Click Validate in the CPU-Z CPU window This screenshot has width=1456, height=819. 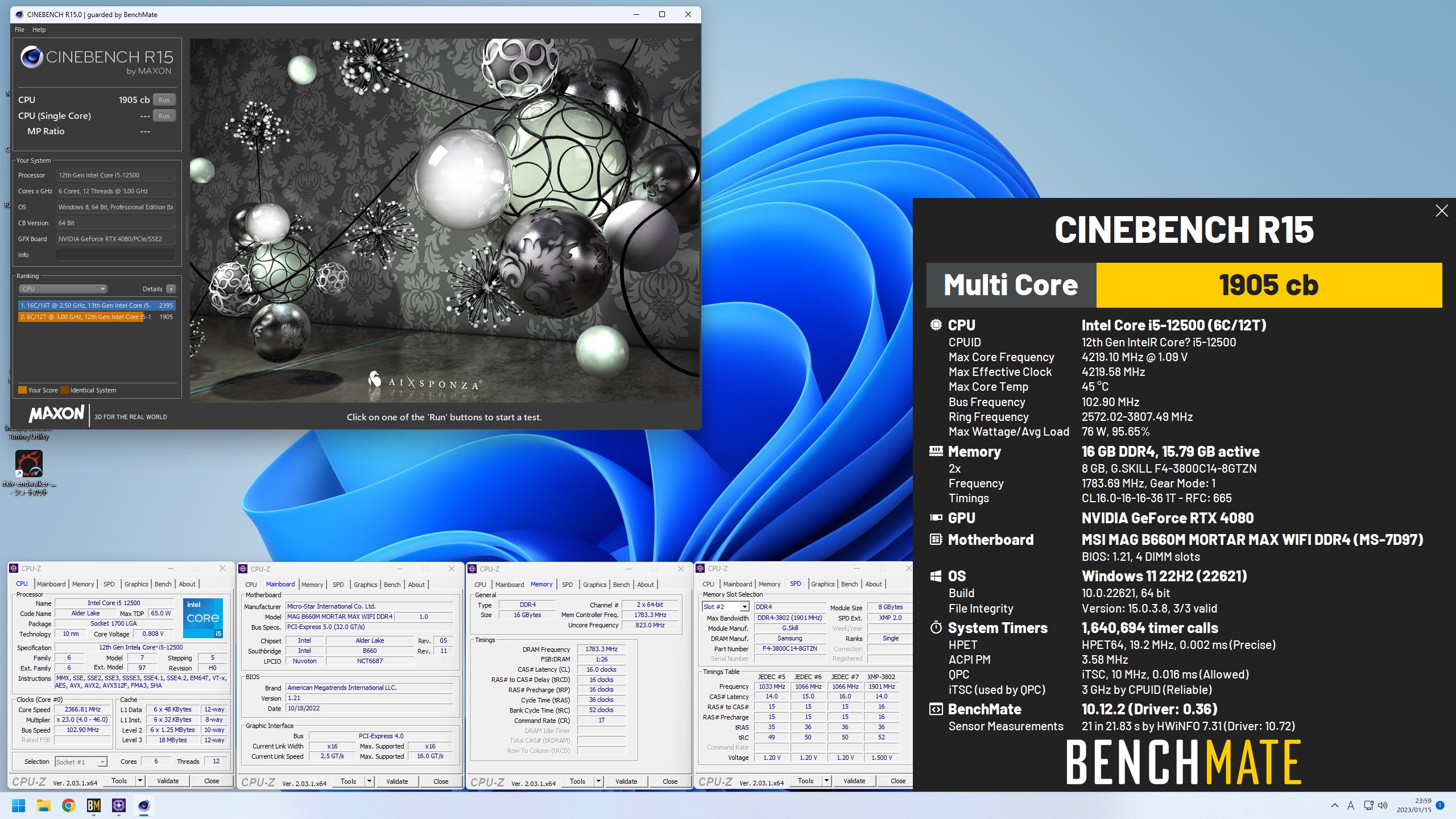click(x=168, y=781)
